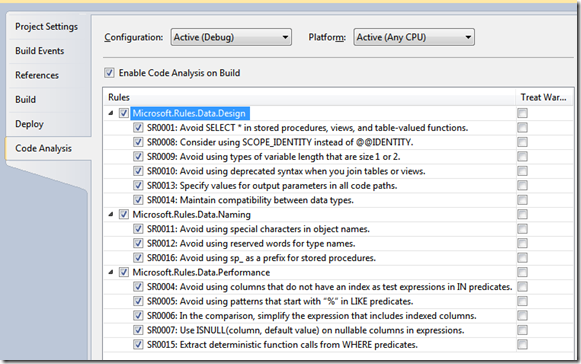The width and height of the screenshot is (581, 364).
Task: Uncheck rule SR0013 output parameters checkbox
Action: tap(138, 185)
